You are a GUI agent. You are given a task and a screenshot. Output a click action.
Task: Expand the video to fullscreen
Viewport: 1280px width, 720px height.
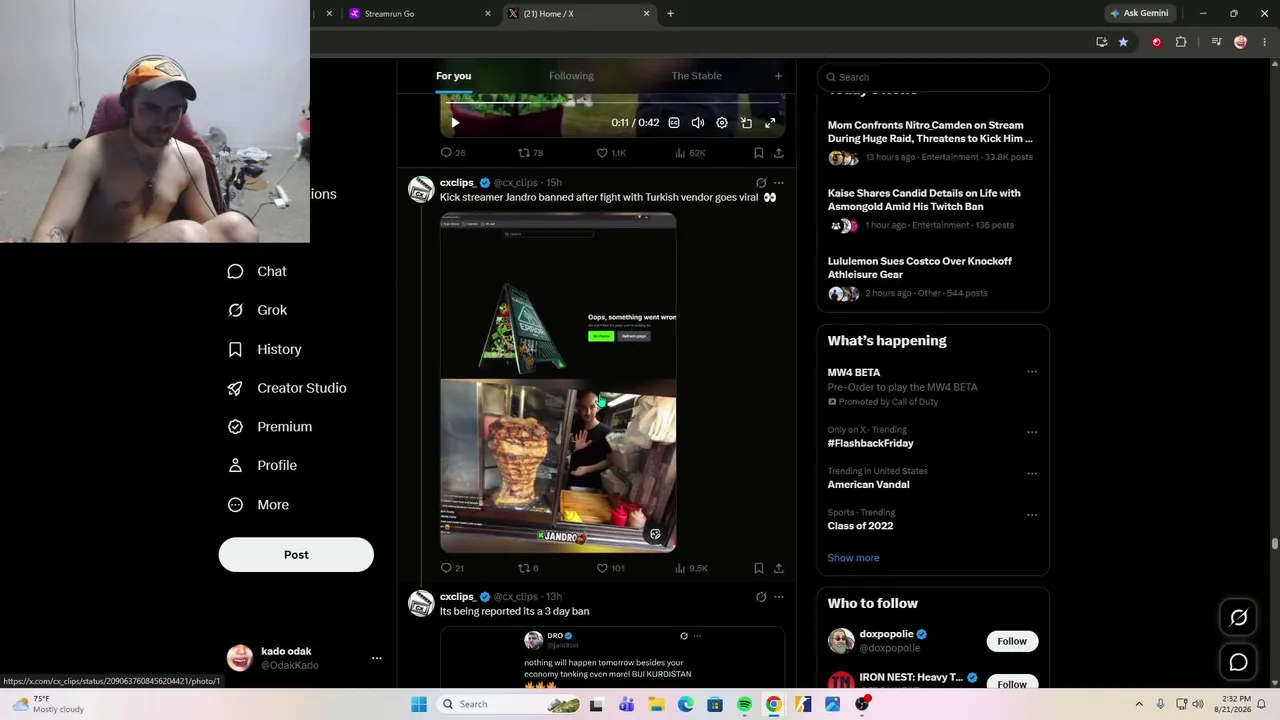click(x=770, y=123)
